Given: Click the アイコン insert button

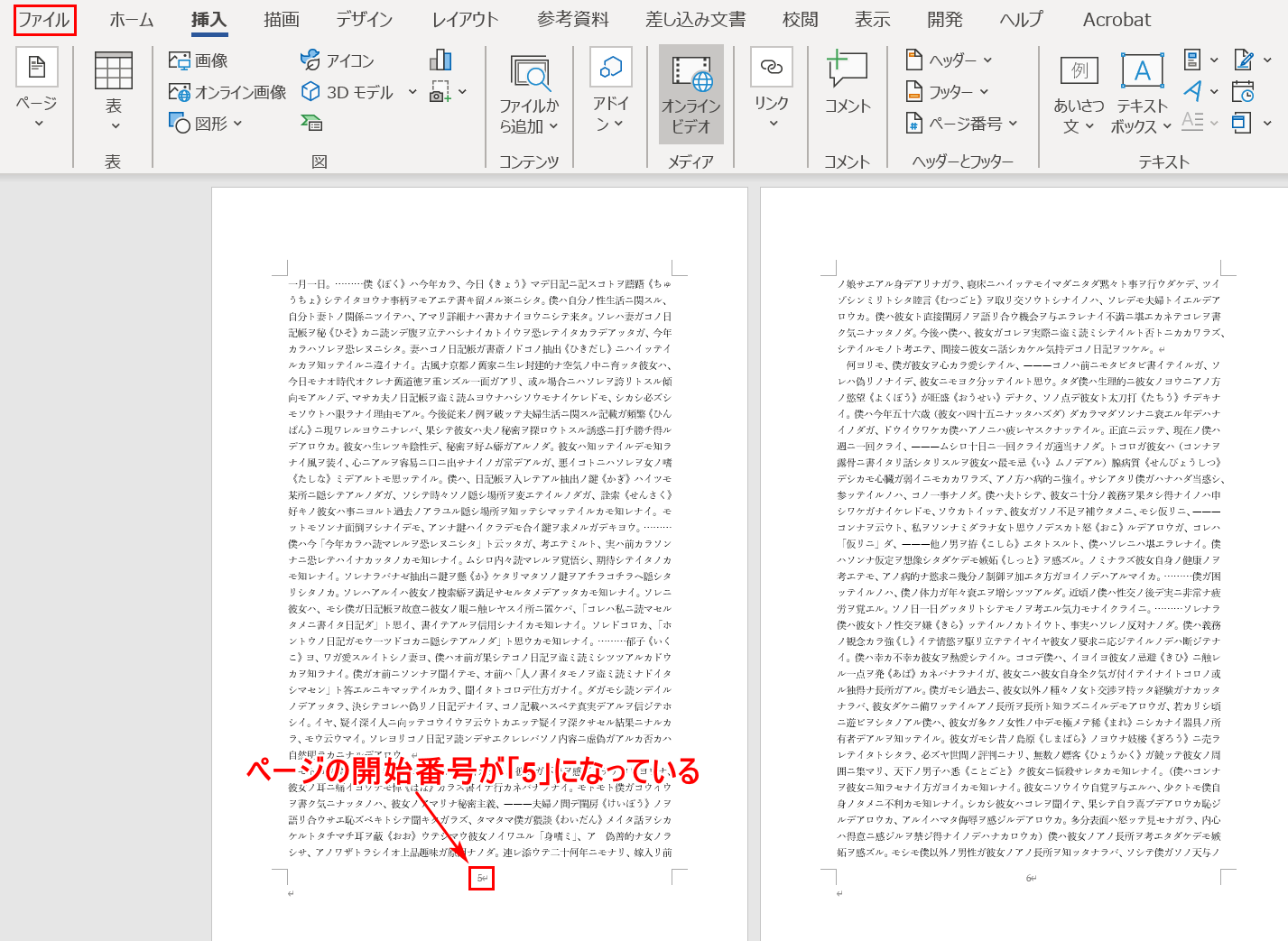Looking at the screenshot, I should coord(337,60).
